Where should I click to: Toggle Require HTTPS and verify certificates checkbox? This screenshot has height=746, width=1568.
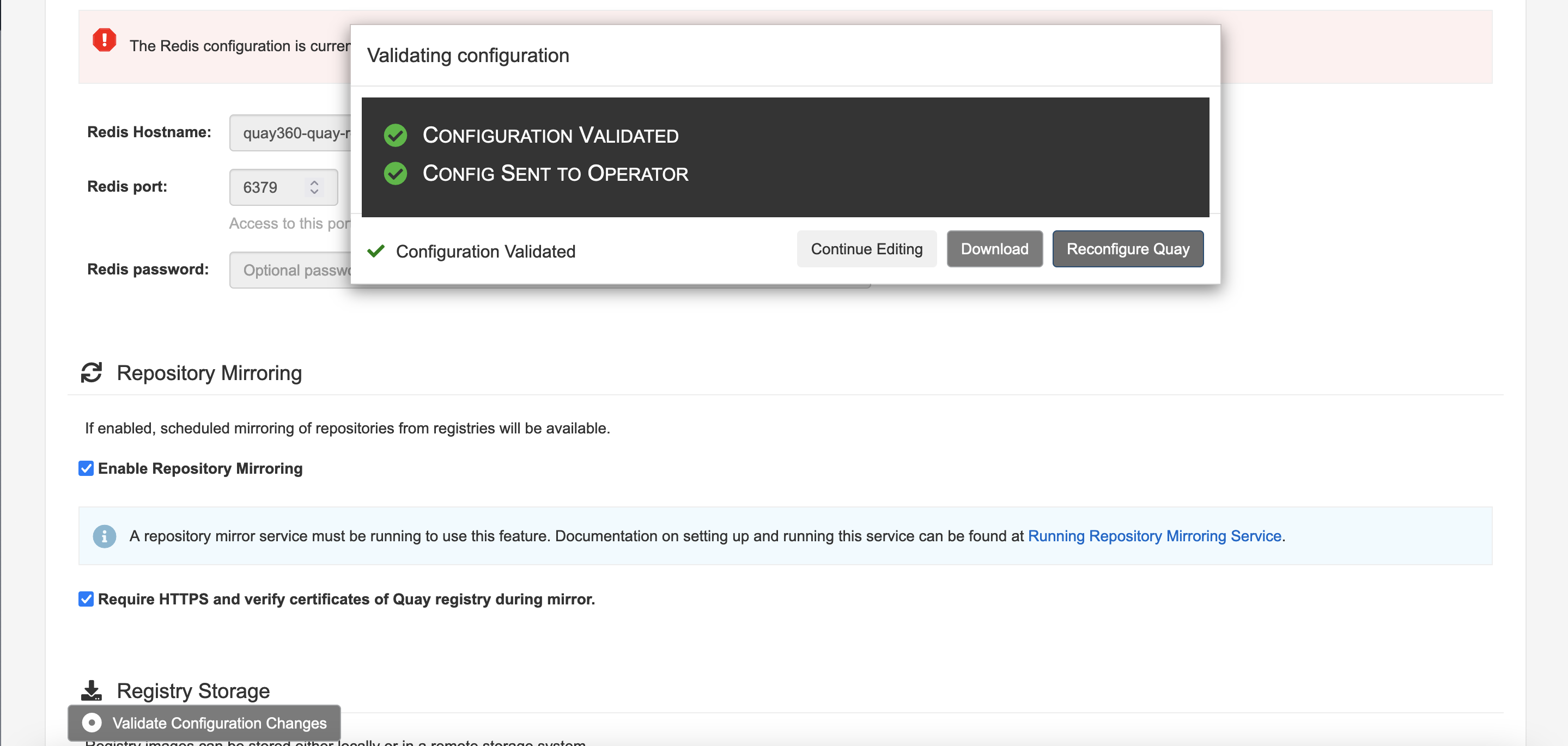click(86, 599)
